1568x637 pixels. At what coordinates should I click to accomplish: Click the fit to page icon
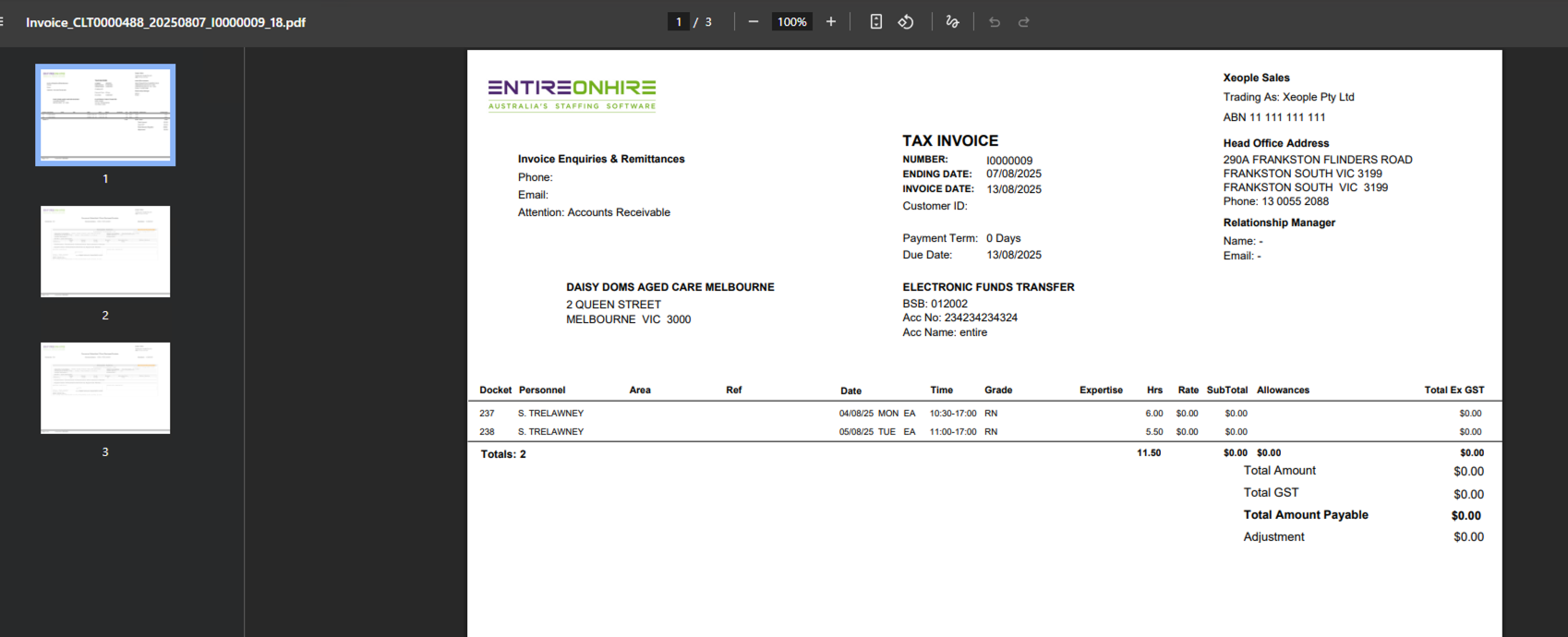tap(876, 22)
